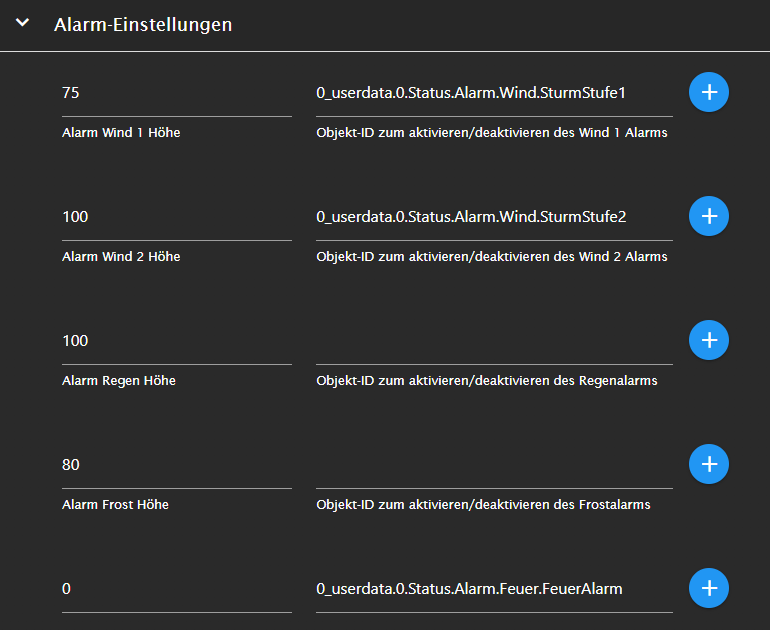The height and width of the screenshot is (630, 770).
Task: Click the bottom numeric field showing 0
Action: [x=176, y=589]
